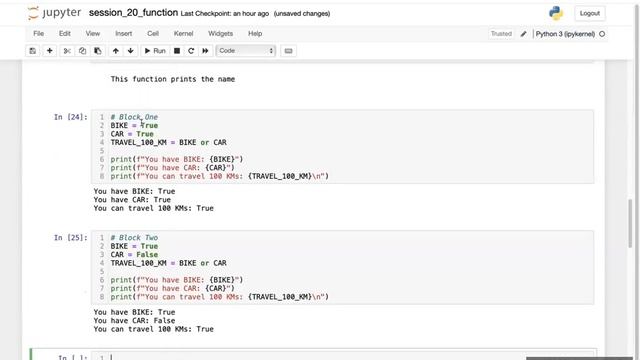Open the Help menu

click(x=255, y=33)
